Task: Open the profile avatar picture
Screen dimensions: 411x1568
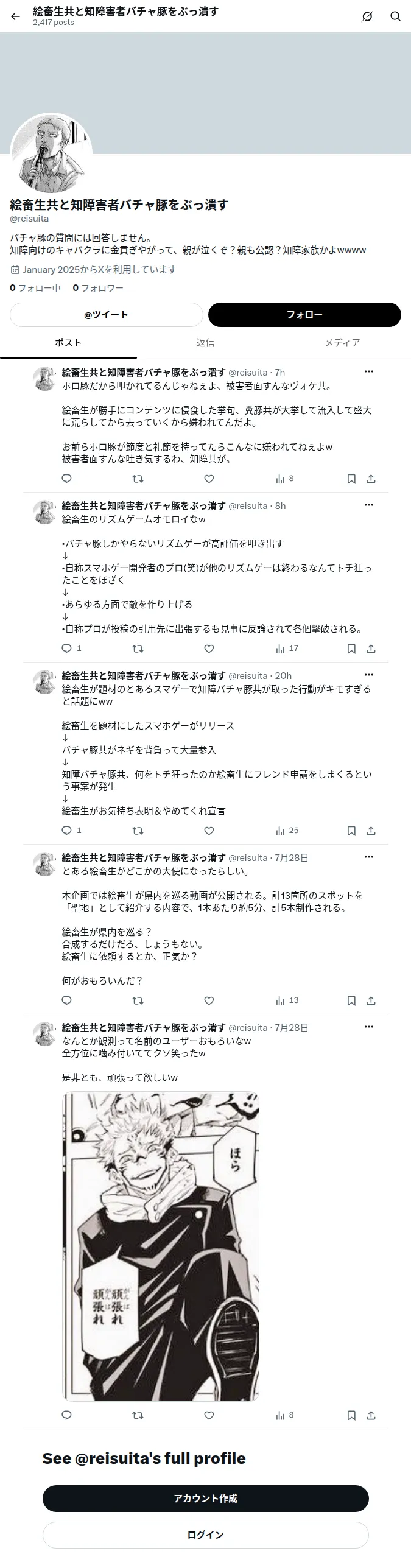Action: 51,153
